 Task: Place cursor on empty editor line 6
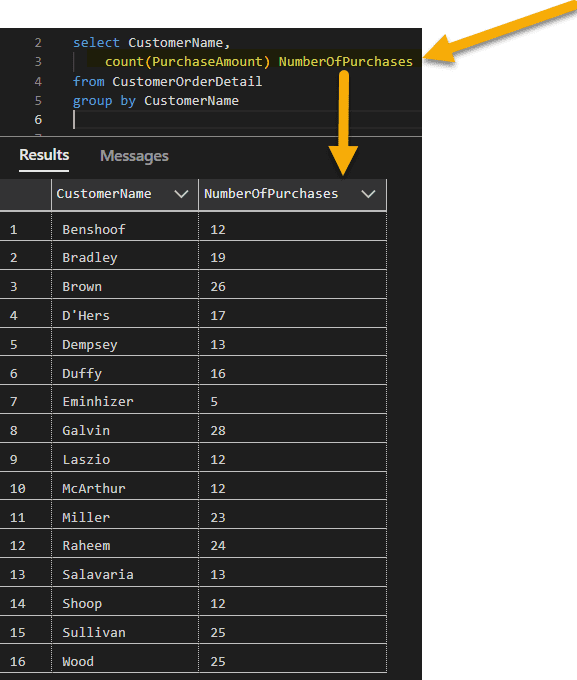point(247,119)
